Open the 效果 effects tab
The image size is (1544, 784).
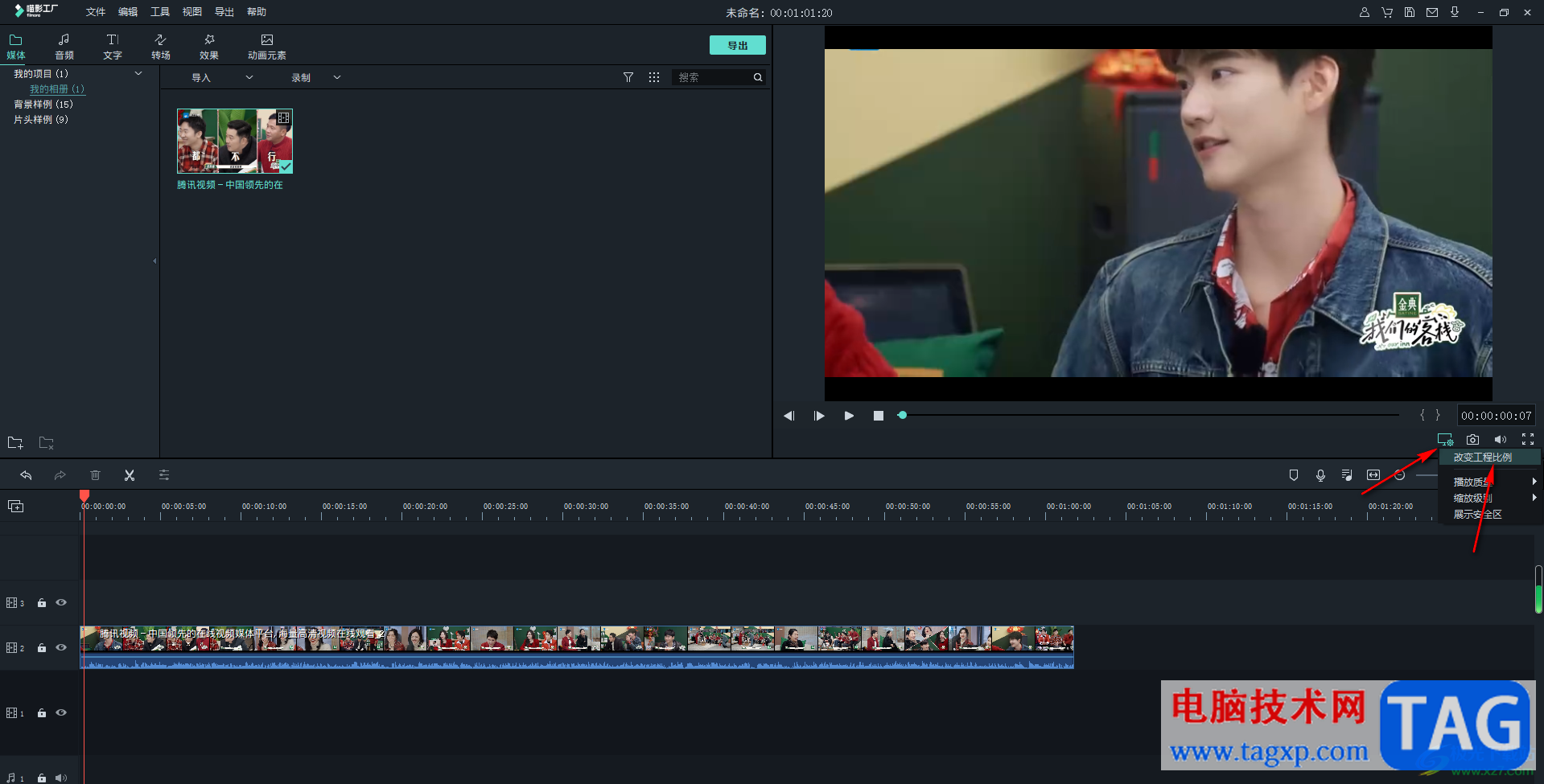[x=209, y=47]
